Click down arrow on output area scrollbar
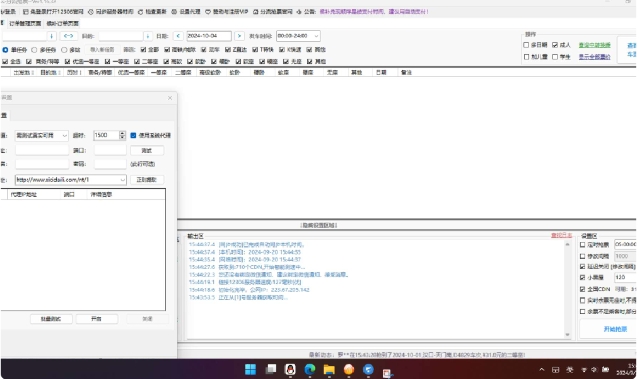The image size is (639, 379). [567, 335]
